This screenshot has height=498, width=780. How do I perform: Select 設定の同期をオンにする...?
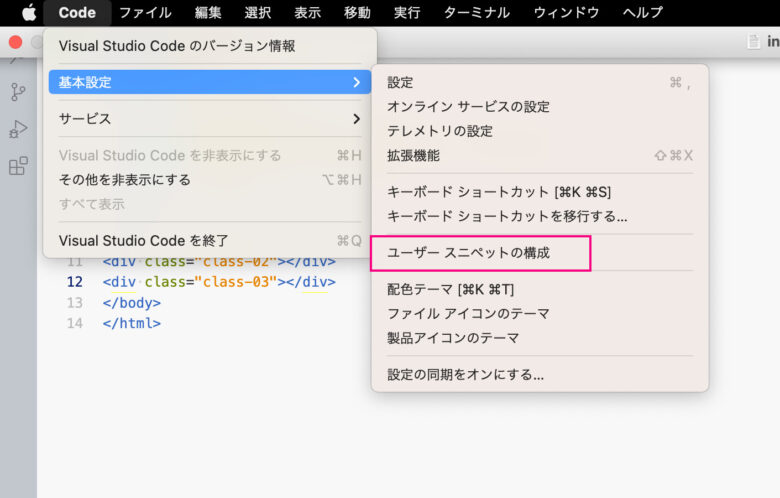[x=540, y=374]
